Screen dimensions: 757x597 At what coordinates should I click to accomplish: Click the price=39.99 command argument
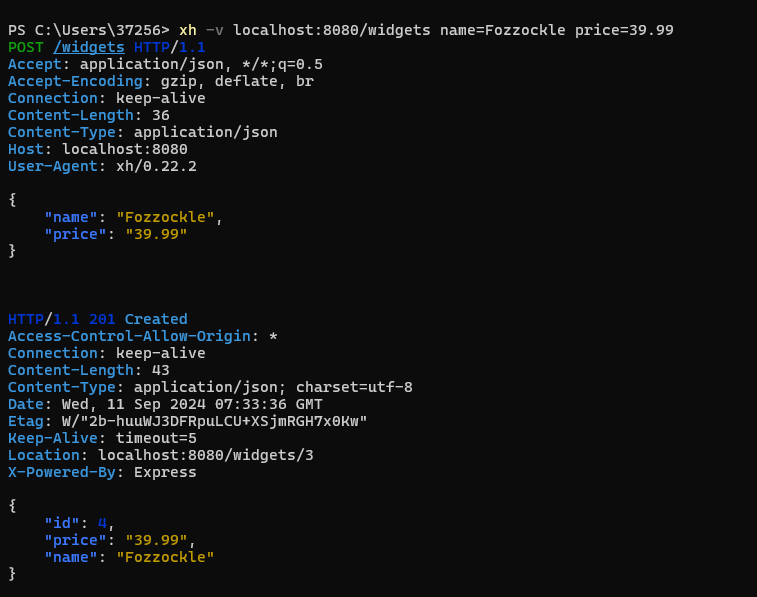(x=624, y=30)
